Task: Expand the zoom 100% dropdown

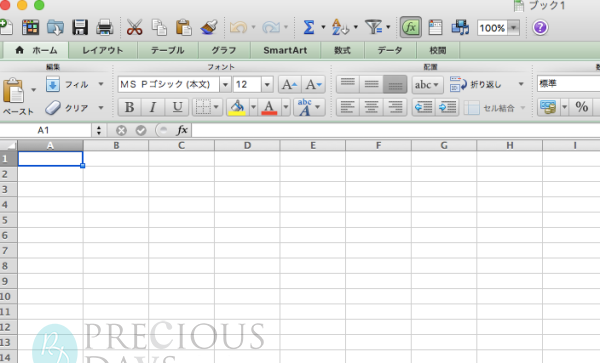Action: [x=514, y=28]
